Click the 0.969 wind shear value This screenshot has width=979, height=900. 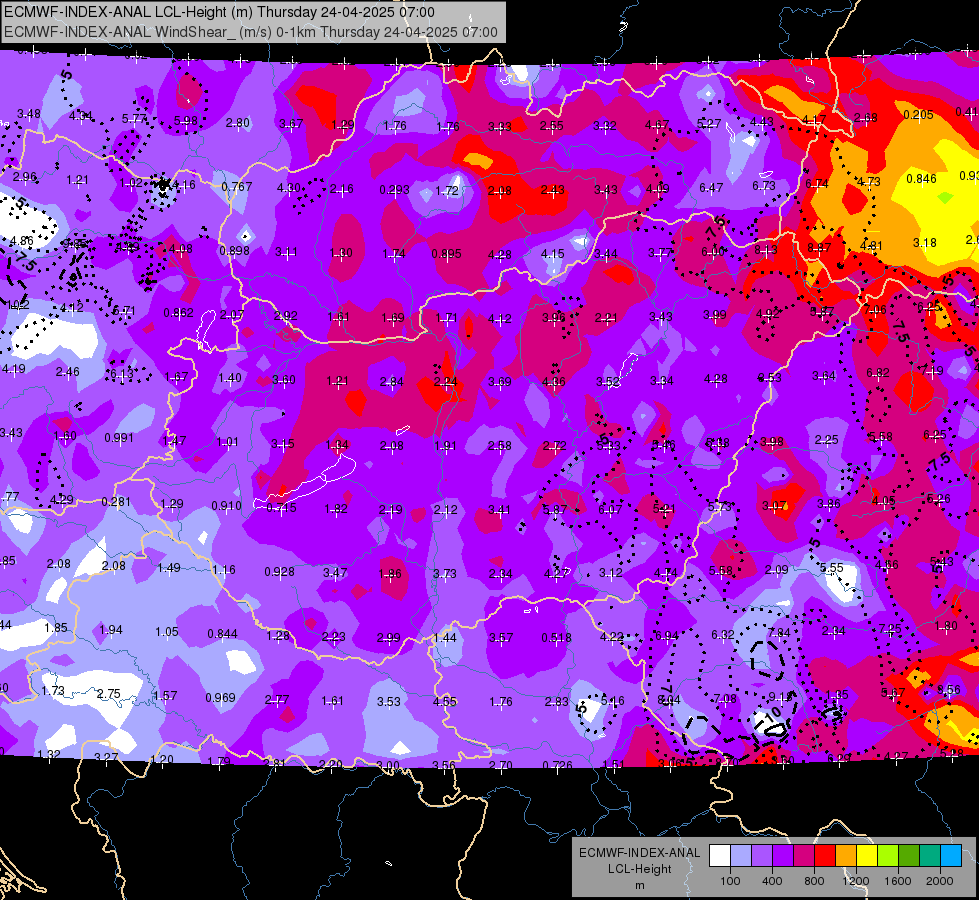[x=220, y=697]
